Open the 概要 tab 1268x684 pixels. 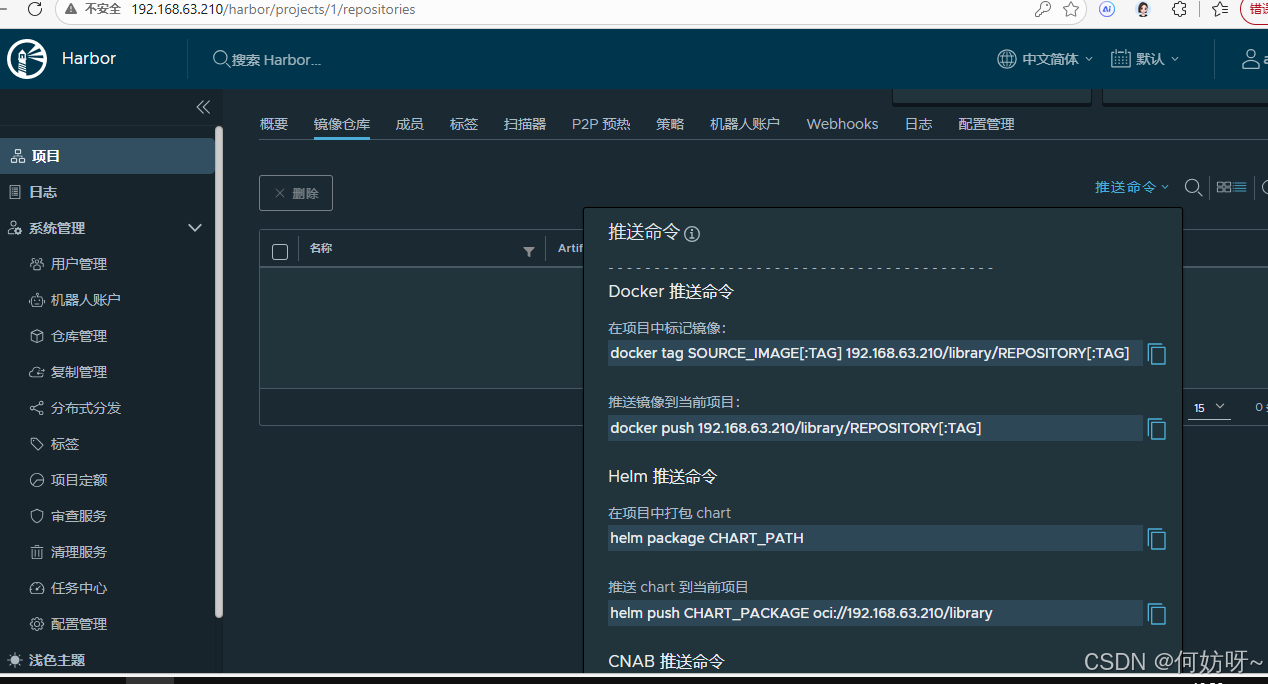click(x=274, y=124)
